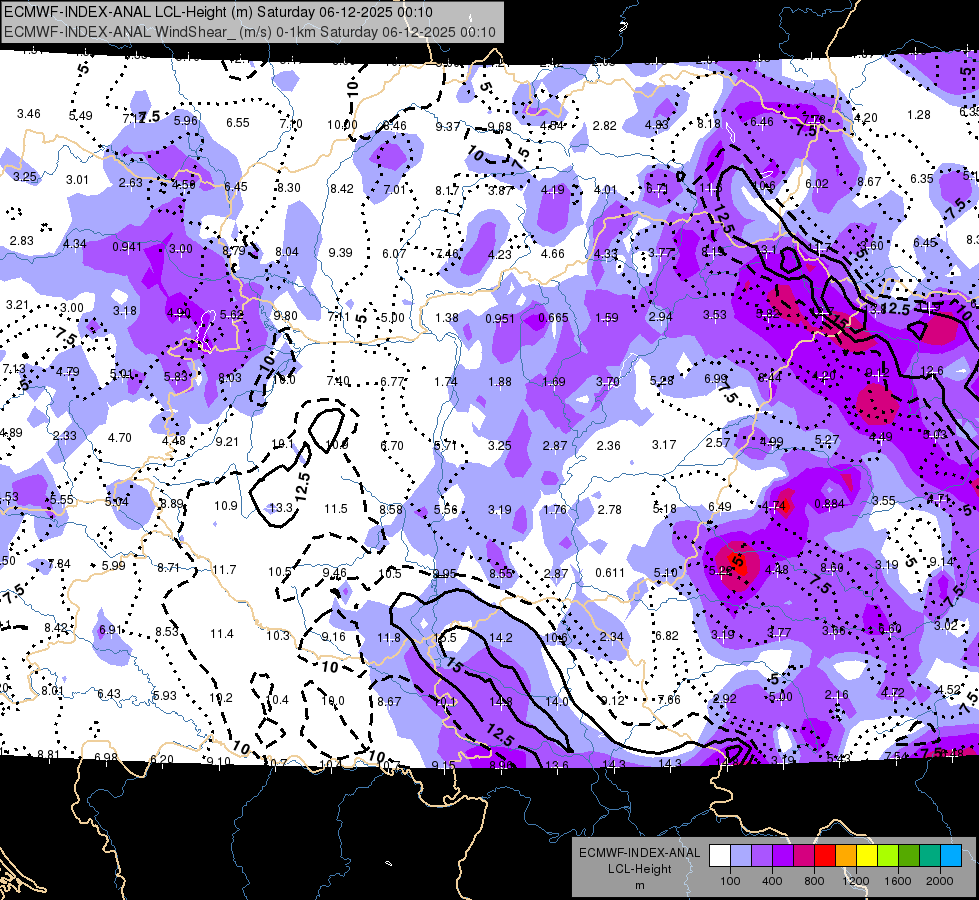Click the wind shear value 1.76
Screen dimensions: 979x900
tap(554, 510)
